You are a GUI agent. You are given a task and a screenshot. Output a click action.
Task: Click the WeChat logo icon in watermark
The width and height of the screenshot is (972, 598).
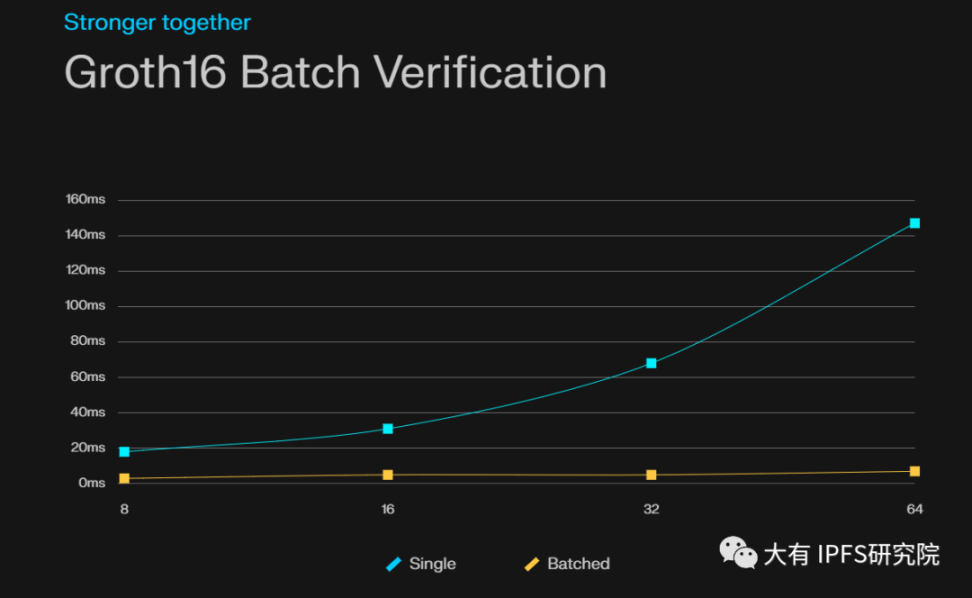(x=738, y=553)
